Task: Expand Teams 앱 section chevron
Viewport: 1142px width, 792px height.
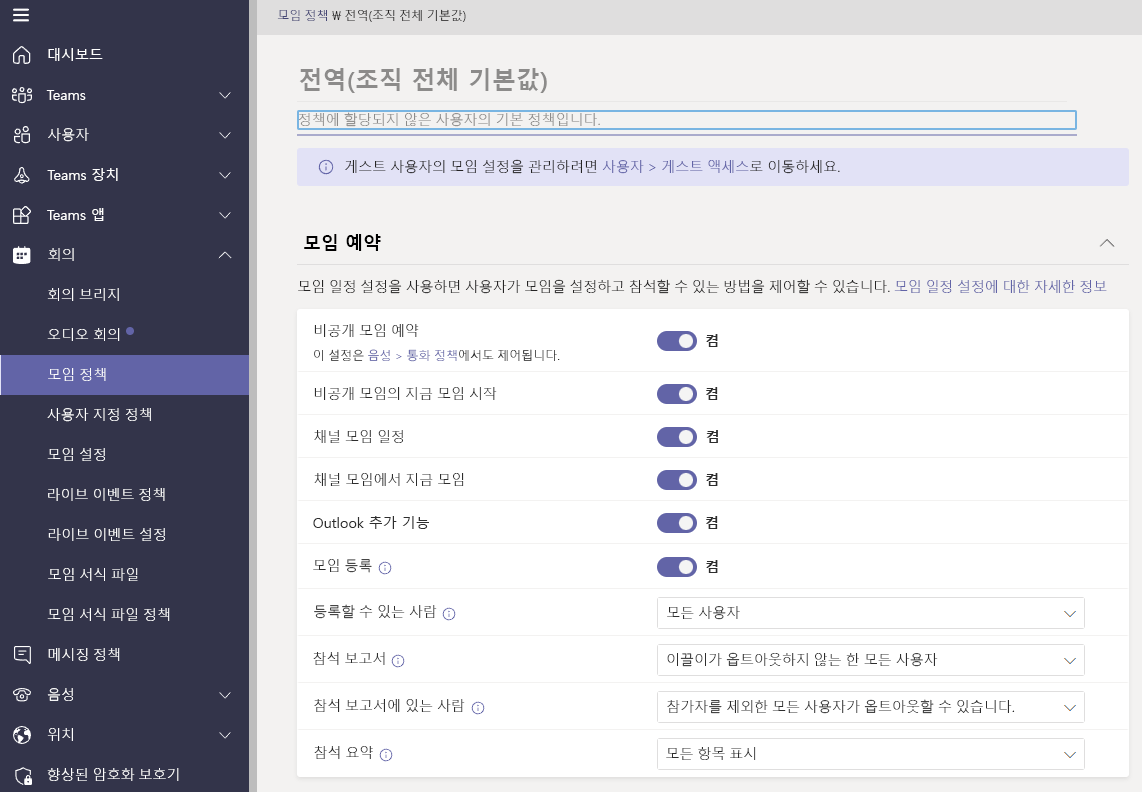Action: click(x=225, y=216)
